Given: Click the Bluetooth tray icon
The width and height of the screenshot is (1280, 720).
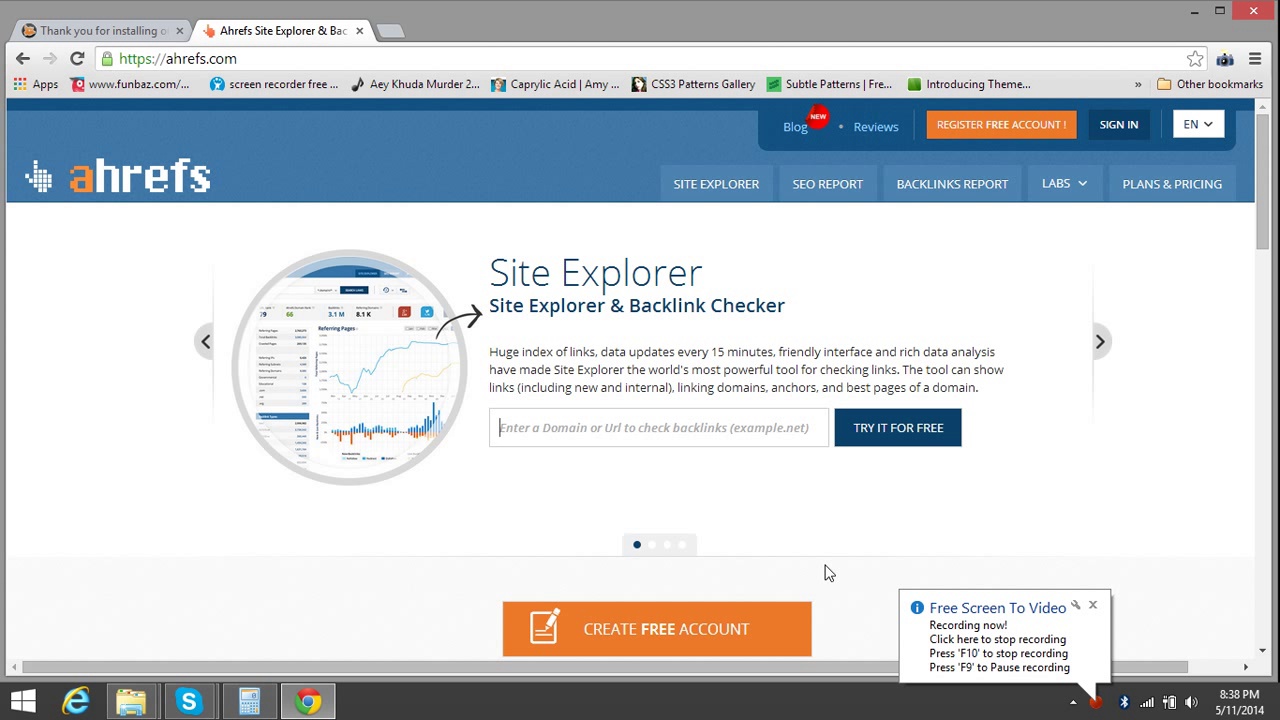Looking at the screenshot, I should (x=1124, y=703).
